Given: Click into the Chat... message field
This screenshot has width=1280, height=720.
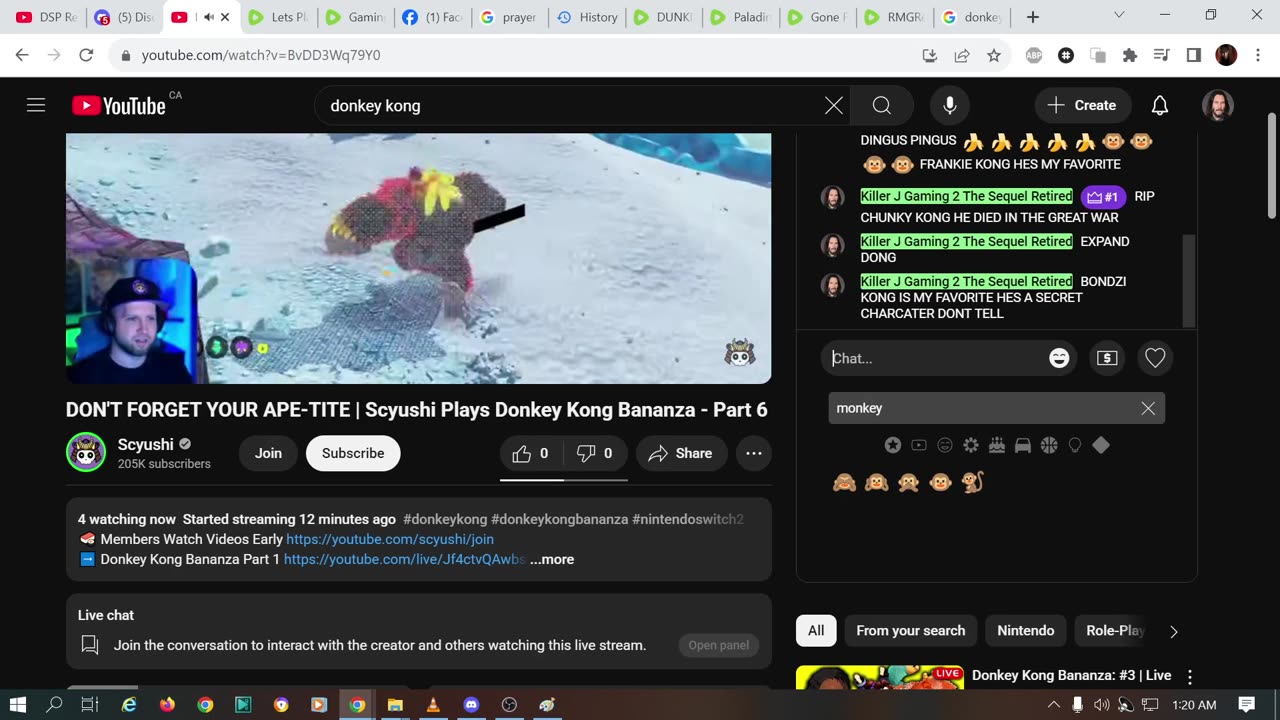Looking at the screenshot, I should click(937, 358).
